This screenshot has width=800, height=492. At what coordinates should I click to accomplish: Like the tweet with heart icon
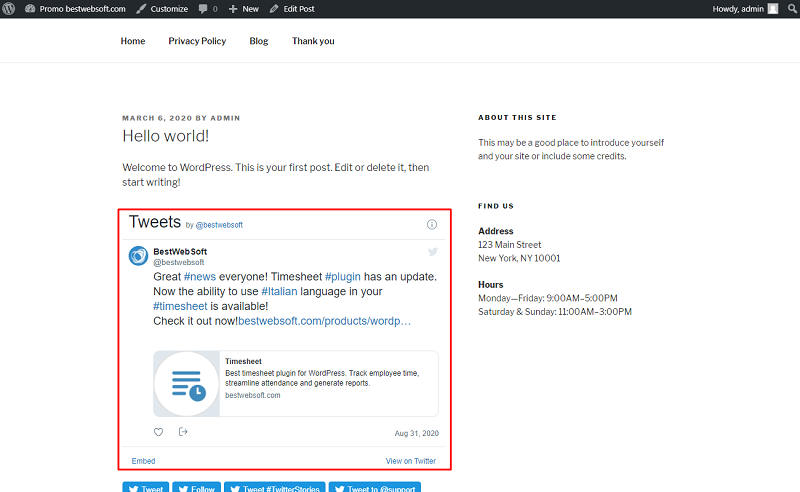click(159, 432)
